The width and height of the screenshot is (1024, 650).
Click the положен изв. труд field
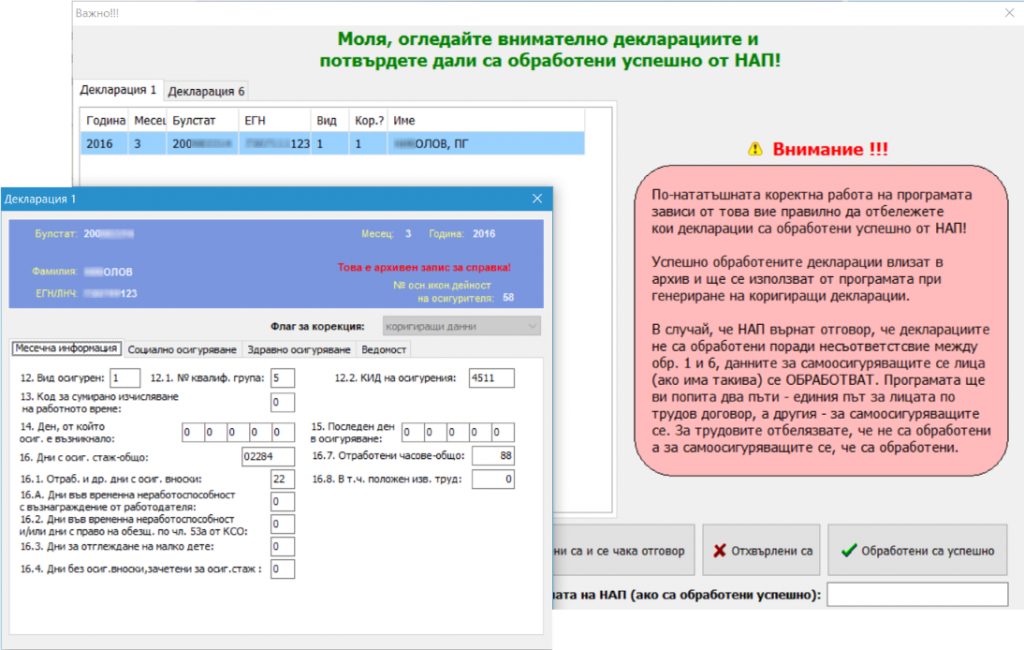pyautogui.click(x=493, y=479)
